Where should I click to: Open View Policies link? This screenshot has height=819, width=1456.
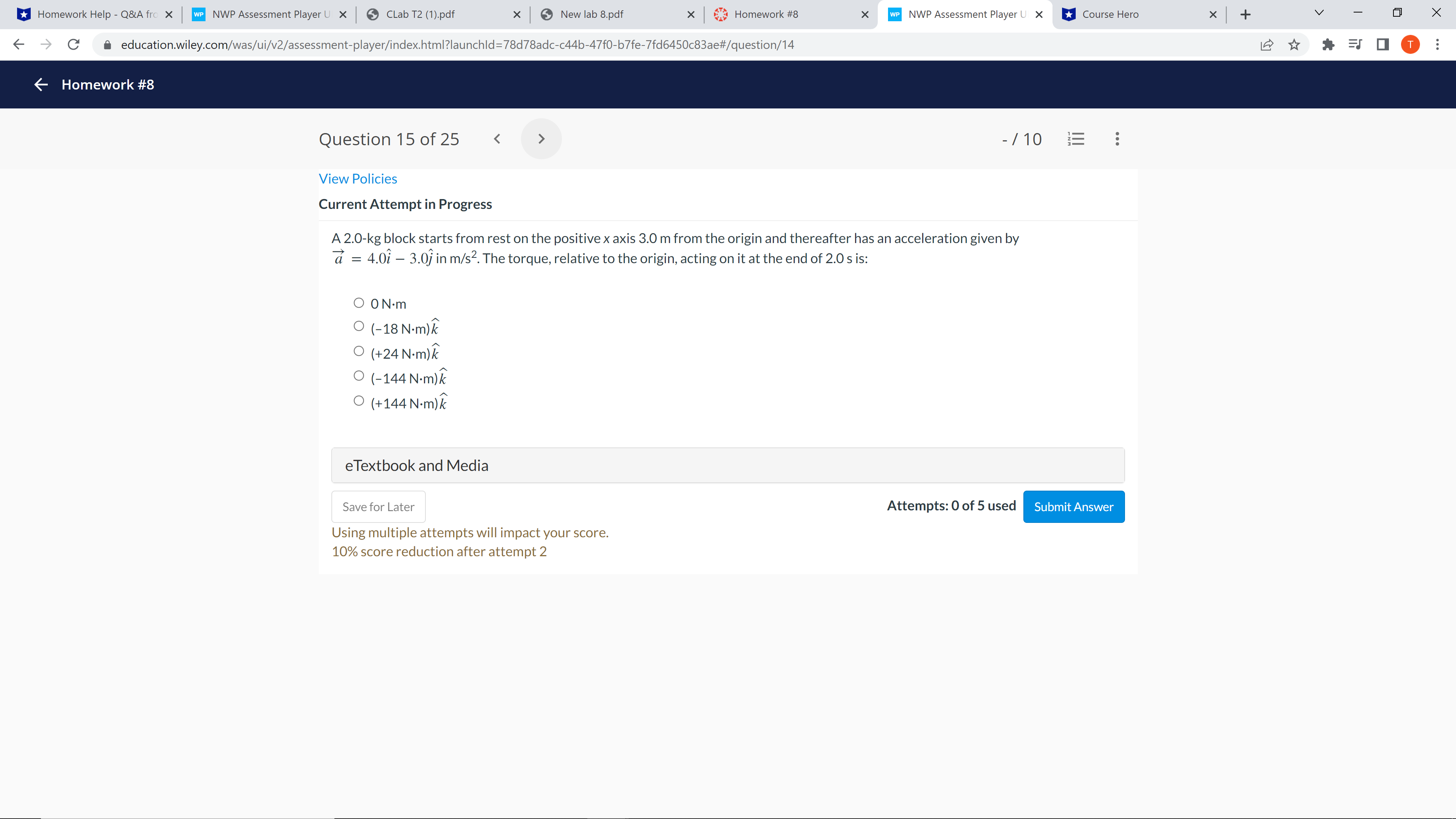(358, 178)
